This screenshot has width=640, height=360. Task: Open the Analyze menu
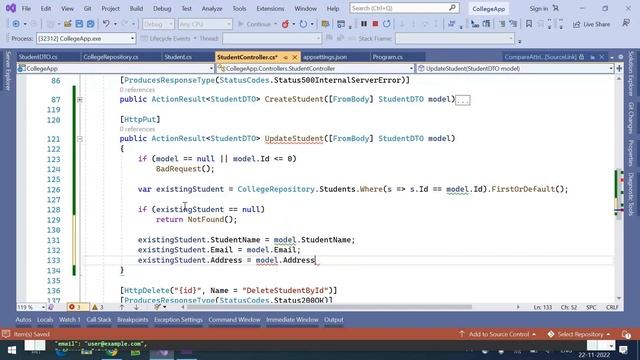212,8
